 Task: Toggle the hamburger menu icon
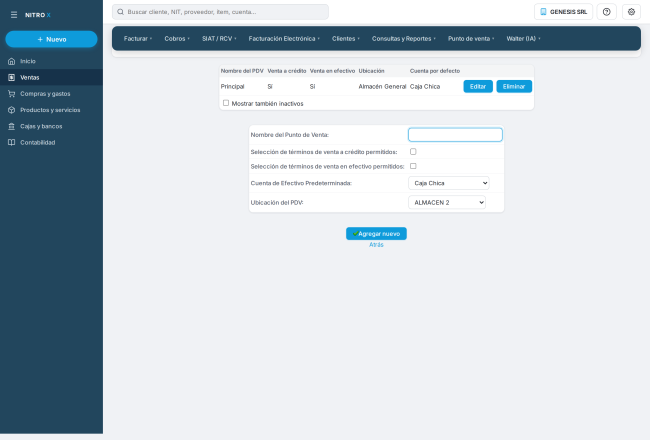[14, 15]
